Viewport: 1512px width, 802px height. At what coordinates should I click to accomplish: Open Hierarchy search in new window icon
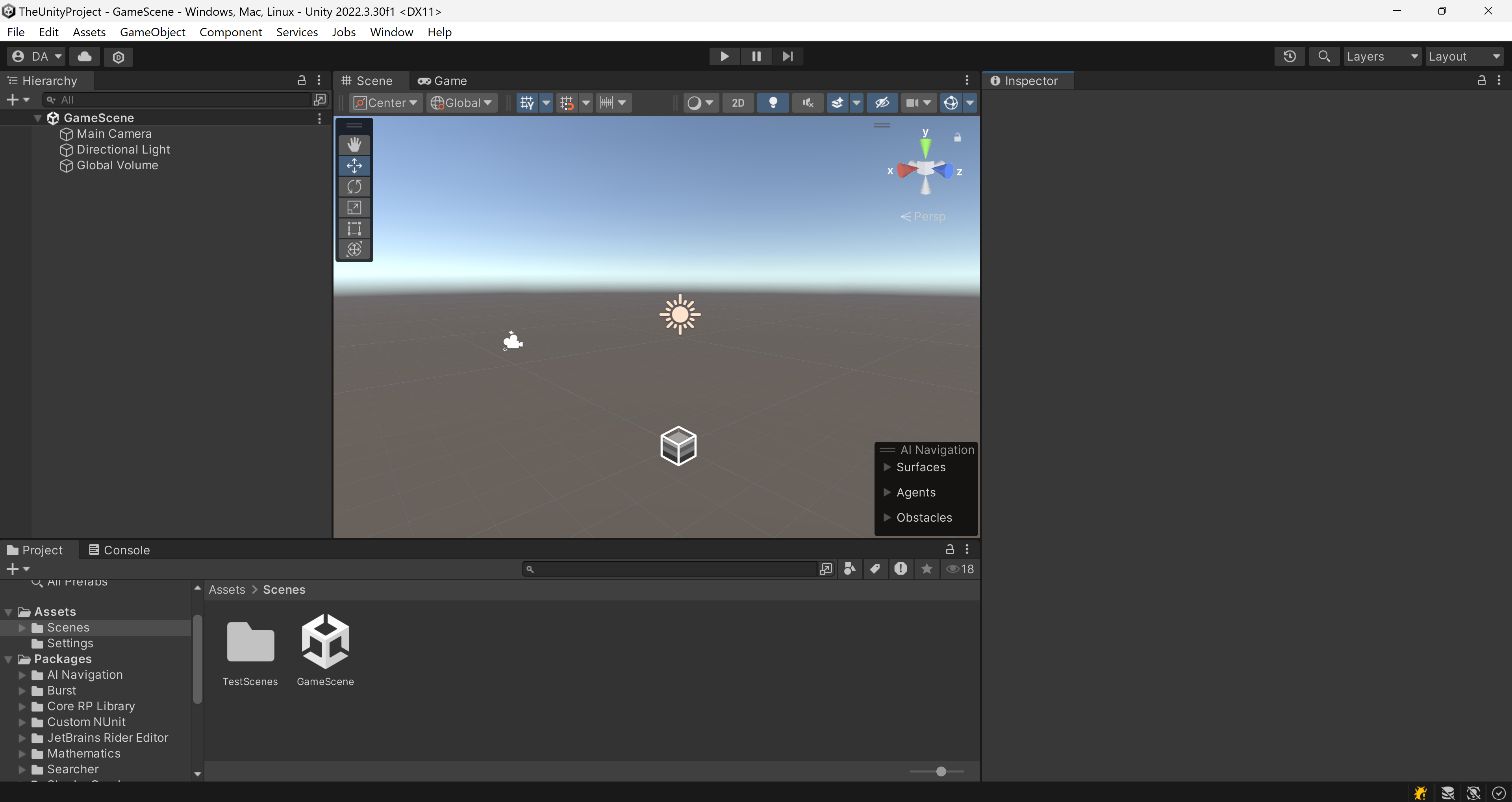pos(320,99)
